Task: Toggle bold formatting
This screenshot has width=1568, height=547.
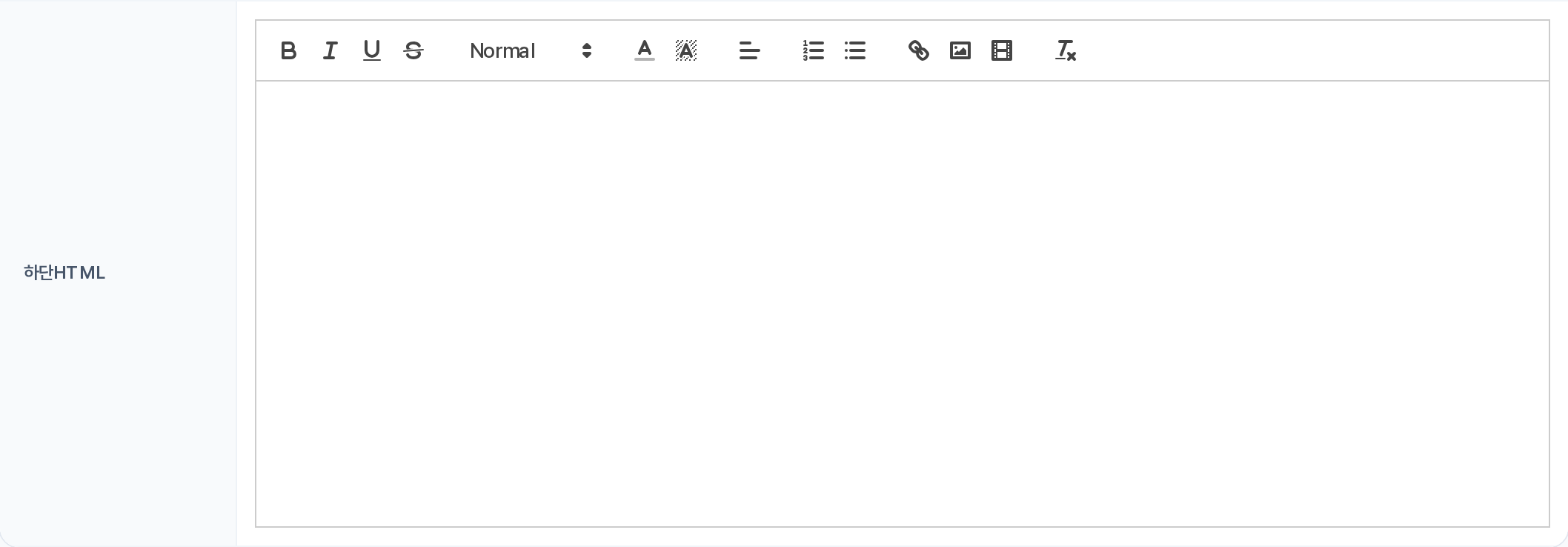Action: click(x=289, y=50)
